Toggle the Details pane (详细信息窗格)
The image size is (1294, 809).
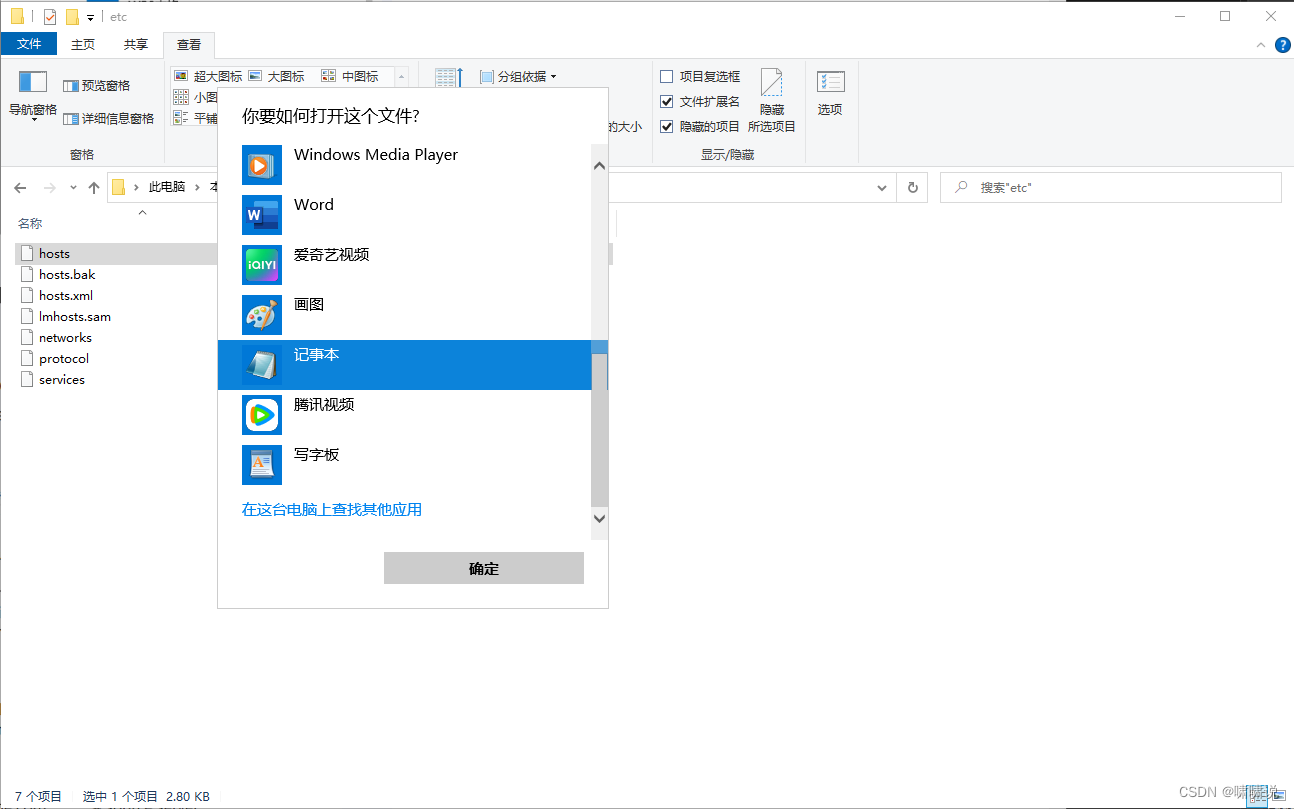coord(108,118)
